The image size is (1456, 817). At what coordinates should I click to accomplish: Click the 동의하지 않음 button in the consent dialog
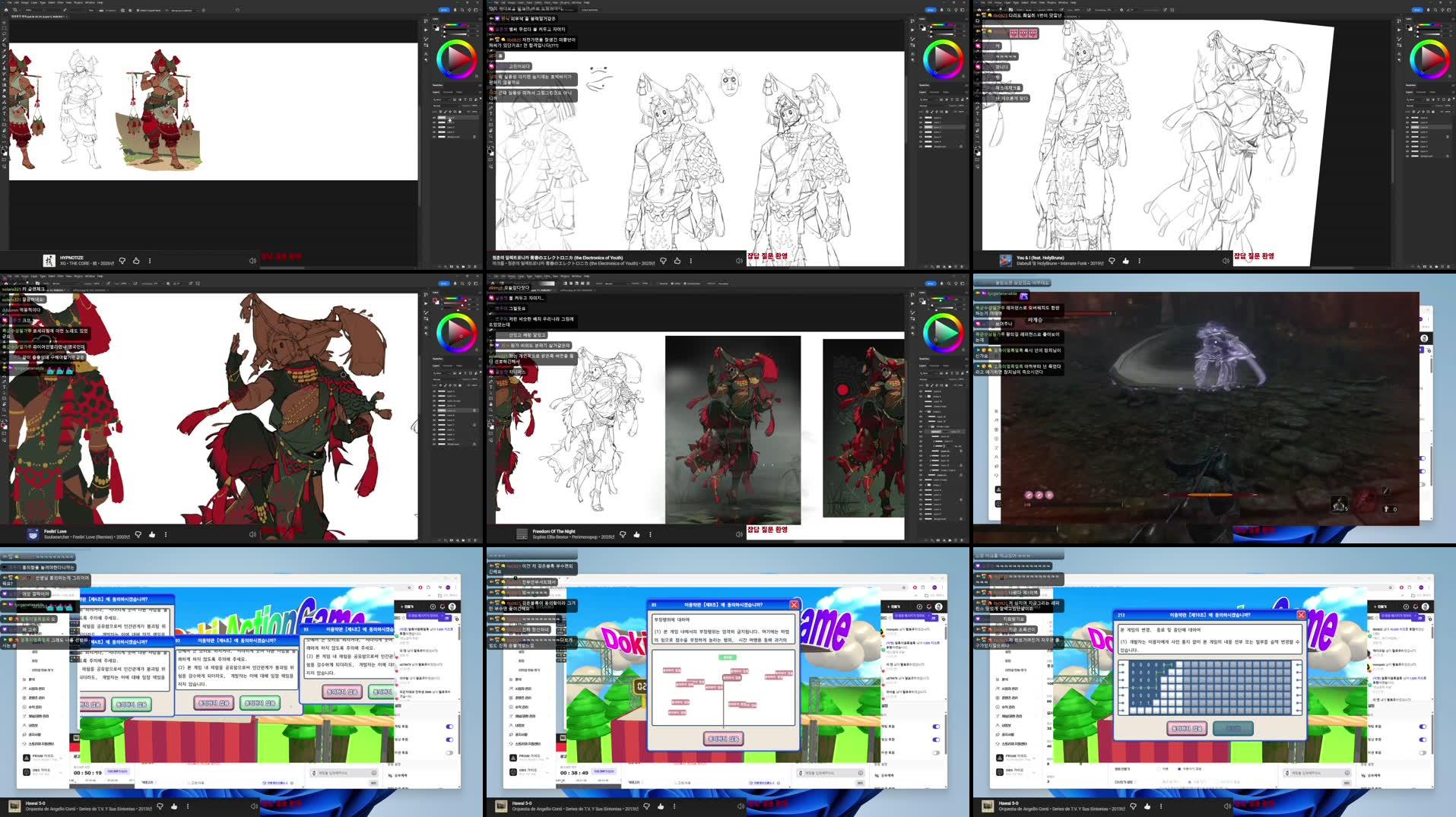214,704
